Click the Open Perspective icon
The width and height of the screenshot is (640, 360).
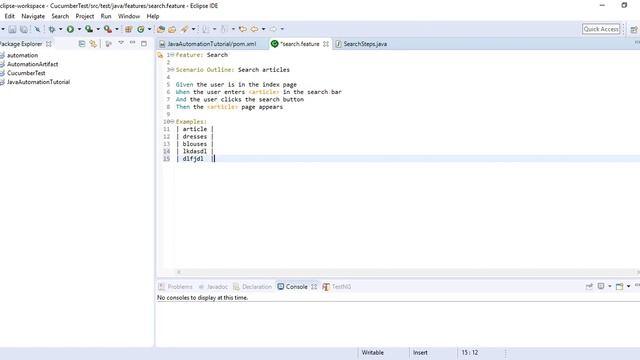634,30
